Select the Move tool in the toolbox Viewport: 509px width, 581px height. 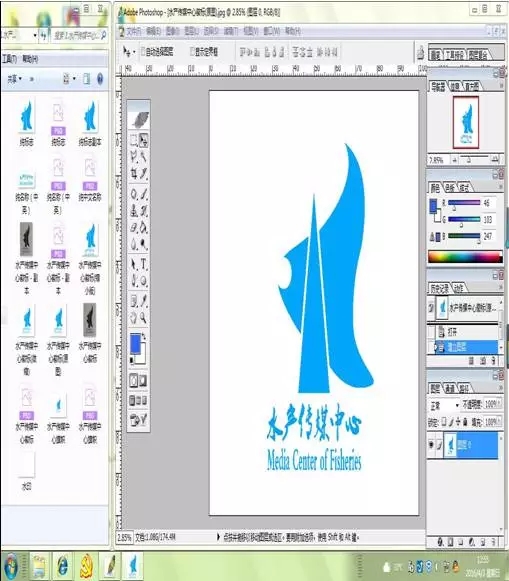[144, 140]
